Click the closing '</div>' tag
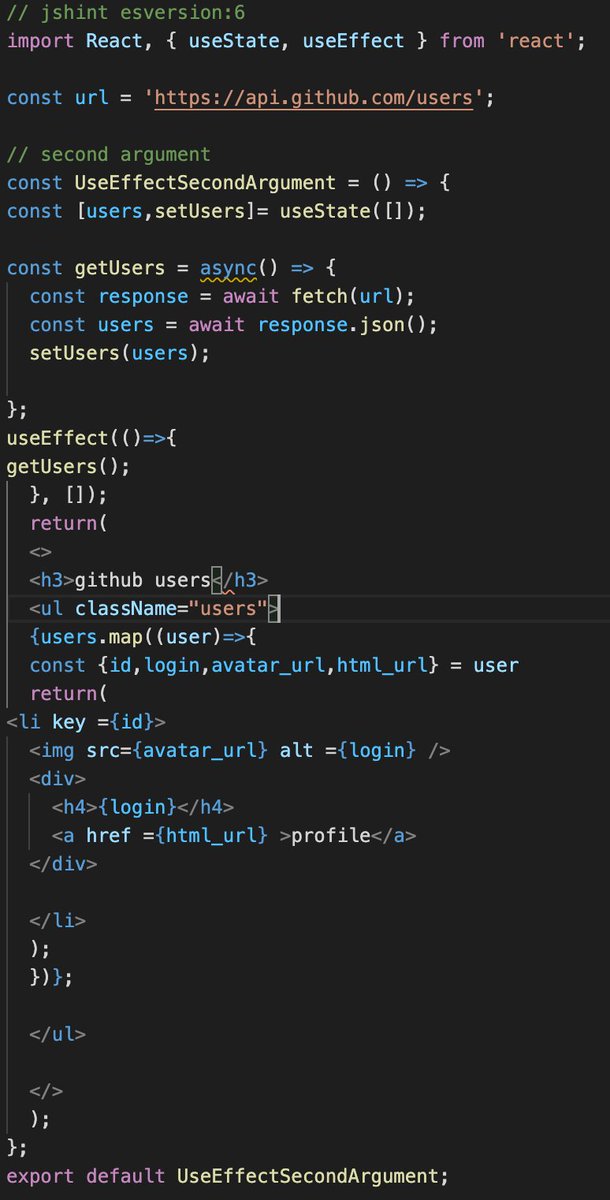The image size is (610, 1200). pyautogui.click(x=64, y=863)
